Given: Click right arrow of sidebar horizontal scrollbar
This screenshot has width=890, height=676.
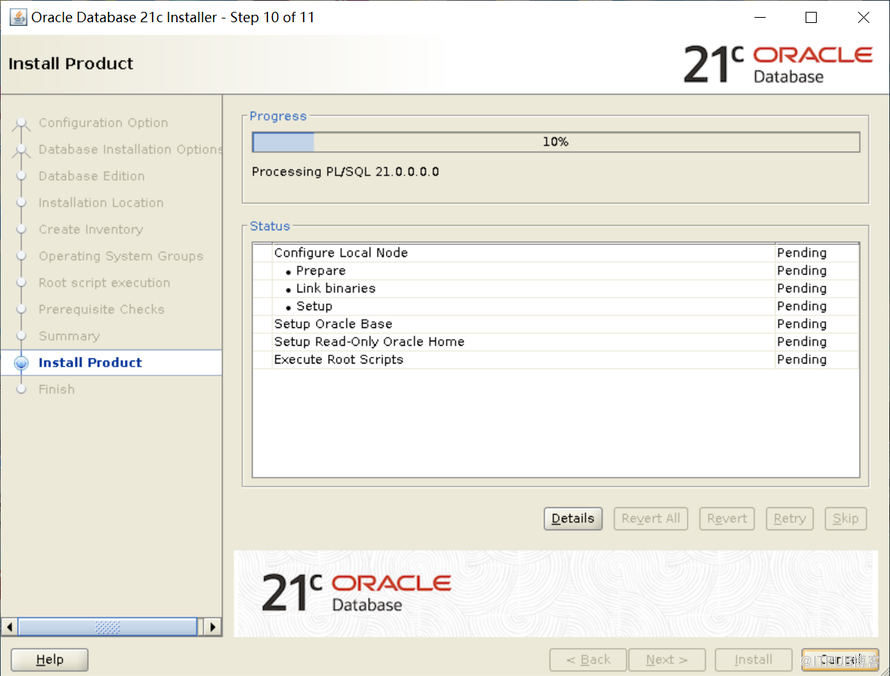Looking at the screenshot, I should (212, 627).
